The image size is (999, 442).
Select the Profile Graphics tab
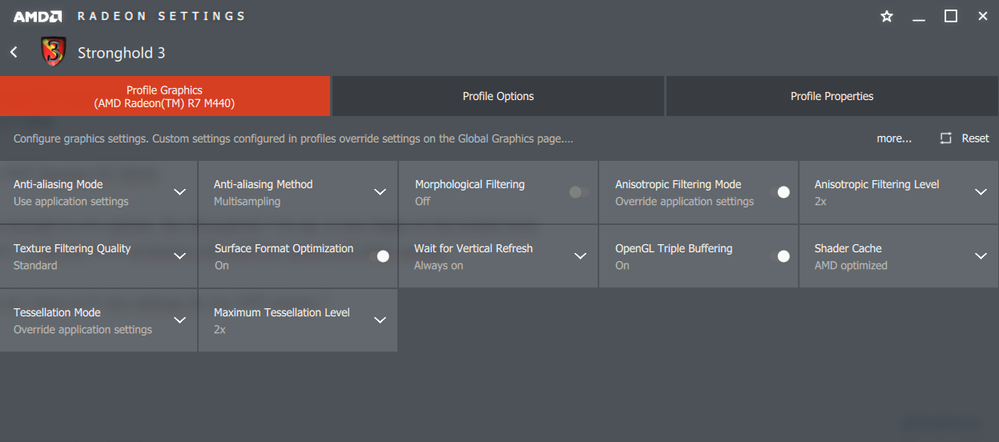coord(165,96)
